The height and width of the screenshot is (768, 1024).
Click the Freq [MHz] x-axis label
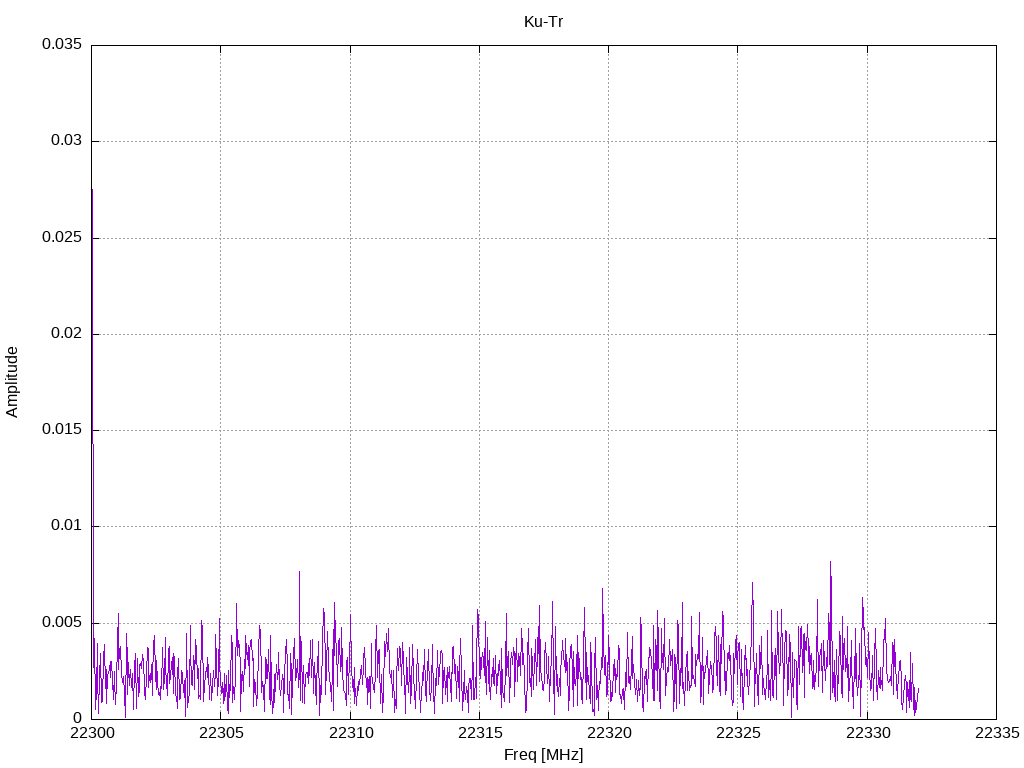543,755
